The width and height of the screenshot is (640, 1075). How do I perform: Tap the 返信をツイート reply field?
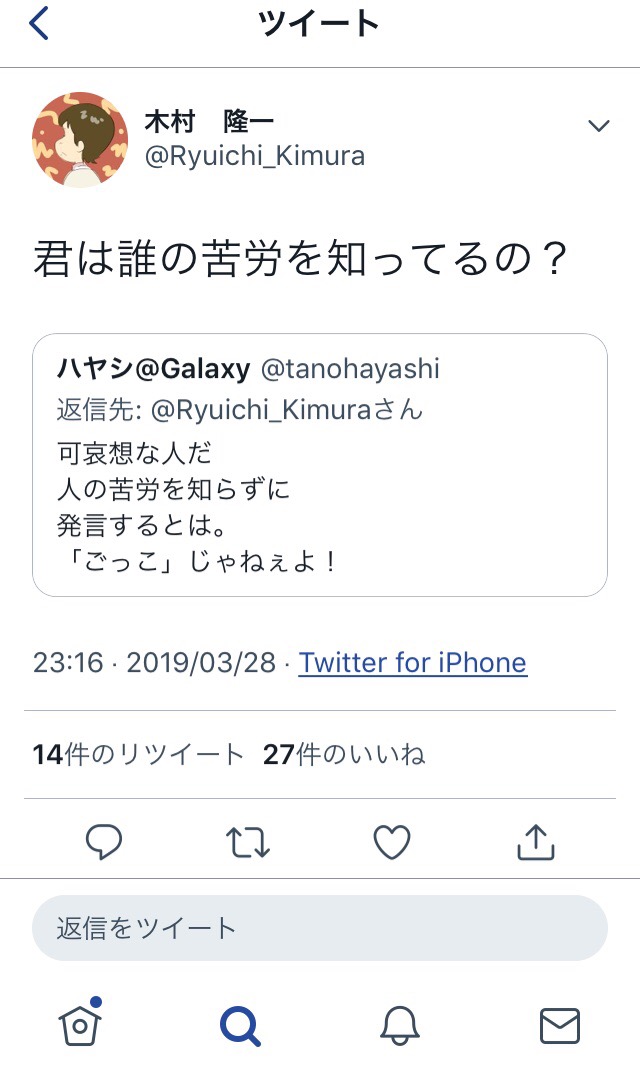[320, 928]
